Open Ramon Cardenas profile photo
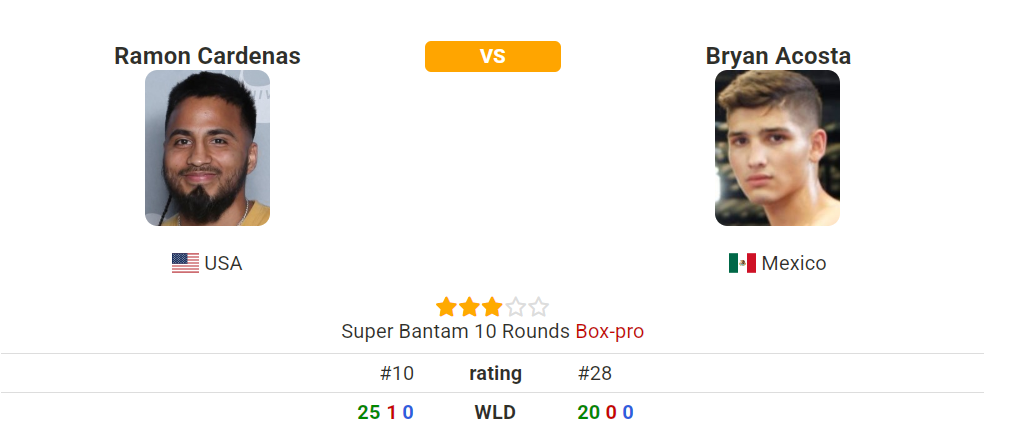The width and height of the screenshot is (1017, 428). pyautogui.click(x=207, y=148)
